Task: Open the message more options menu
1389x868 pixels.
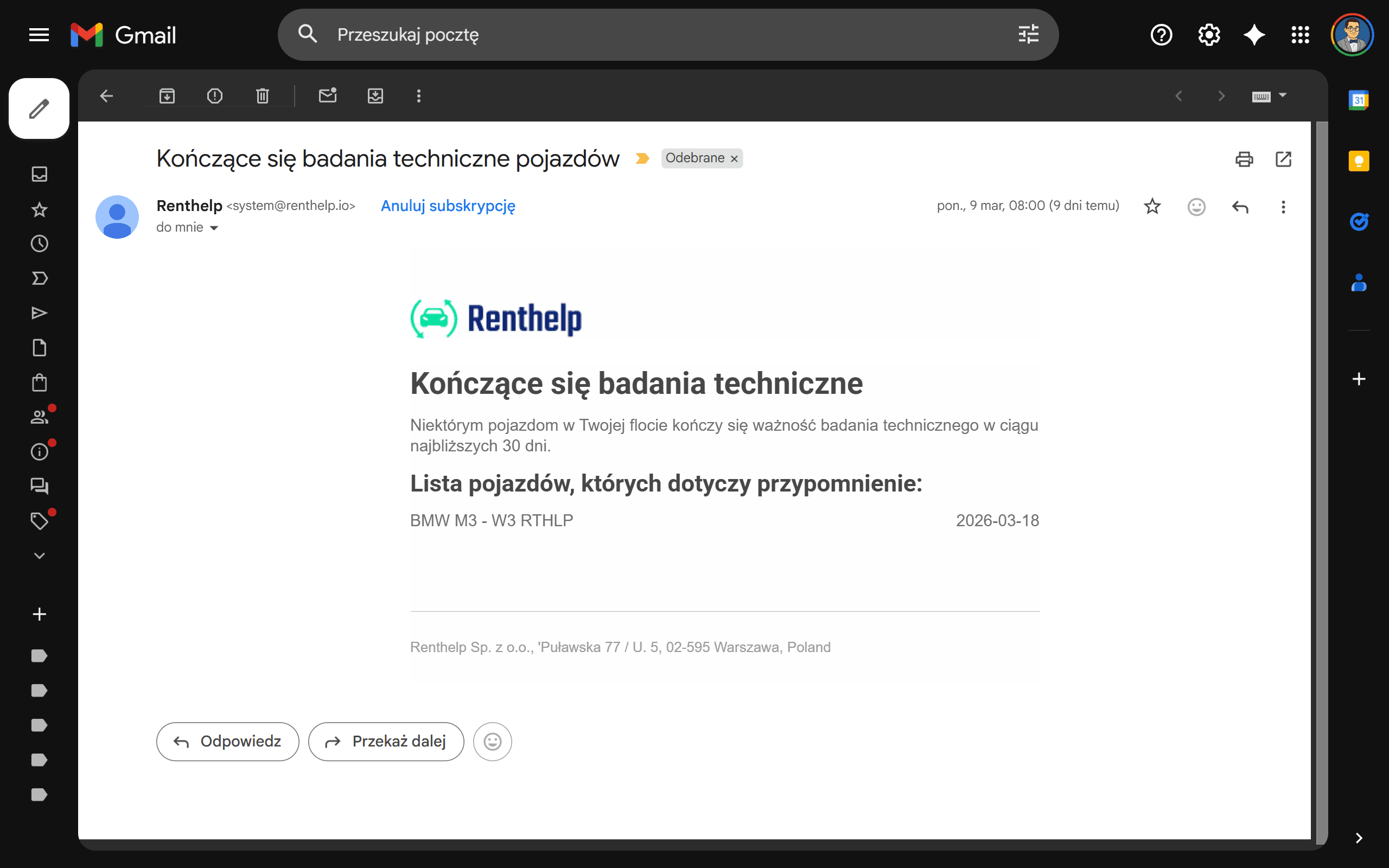Action: pyautogui.click(x=1283, y=207)
